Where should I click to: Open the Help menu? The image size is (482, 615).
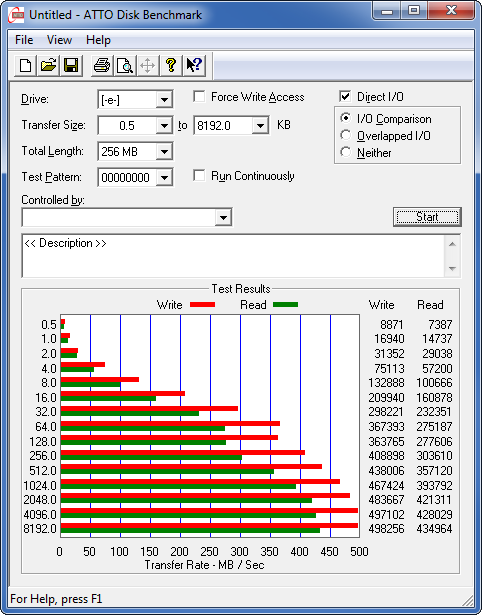coord(98,40)
